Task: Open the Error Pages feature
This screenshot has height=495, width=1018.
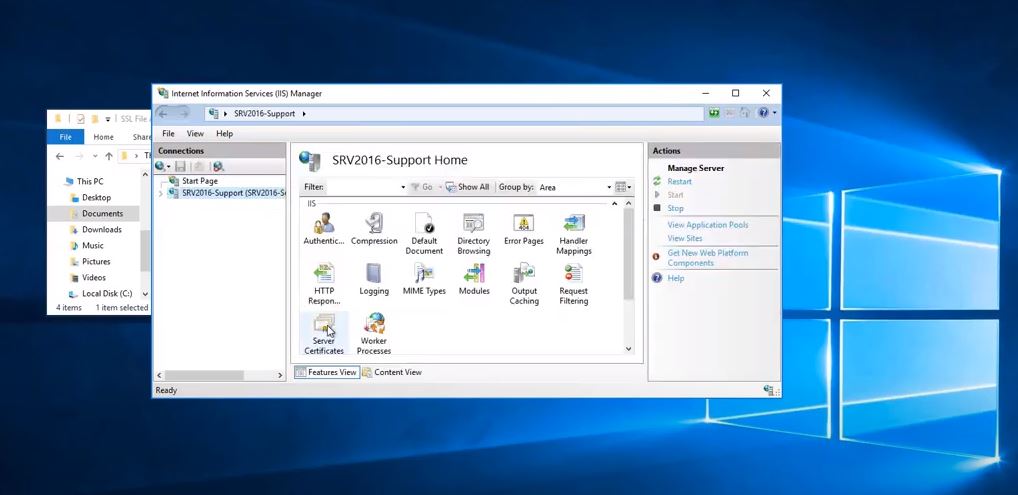Action: coord(523,229)
